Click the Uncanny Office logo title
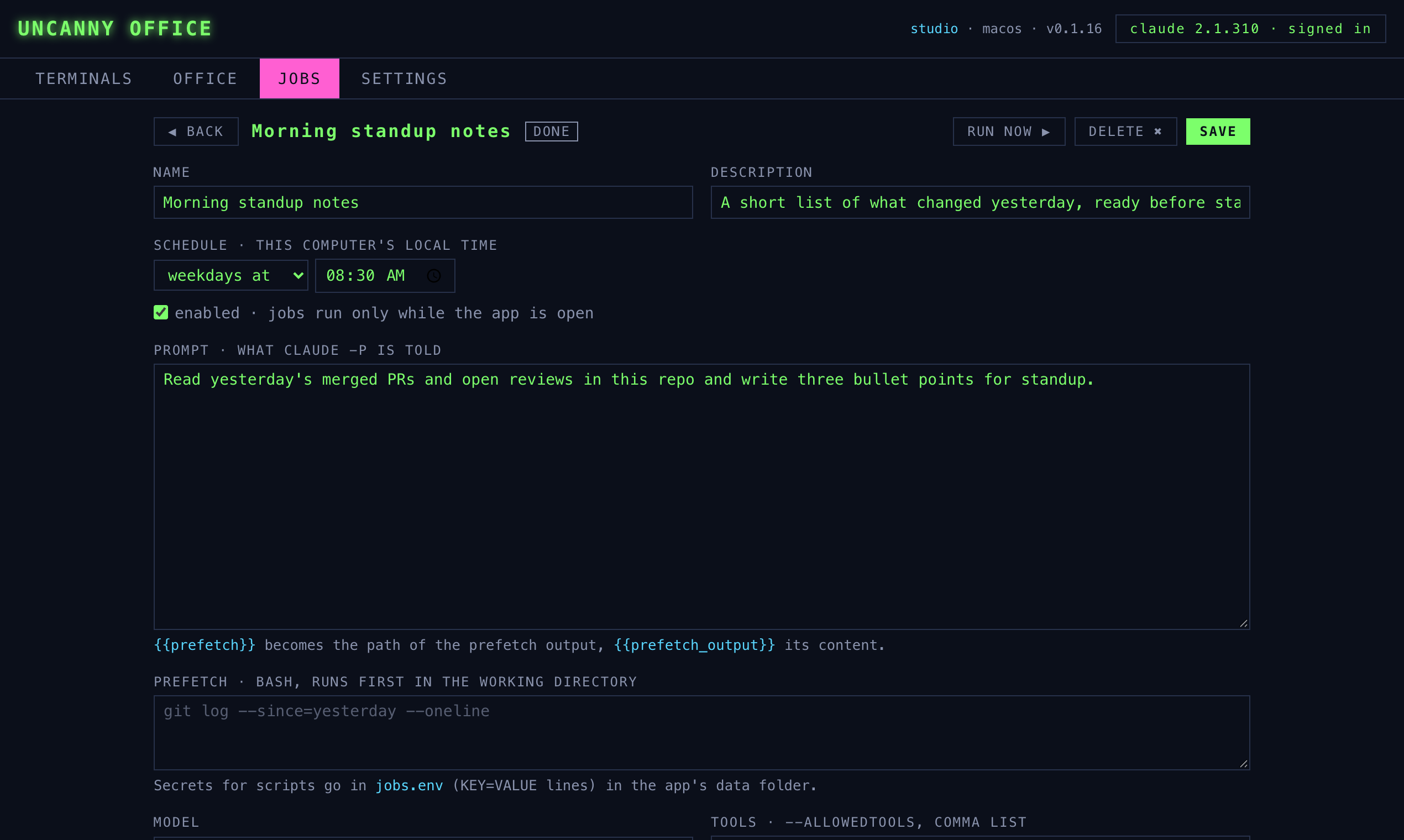1404x840 pixels. [115, 29]
